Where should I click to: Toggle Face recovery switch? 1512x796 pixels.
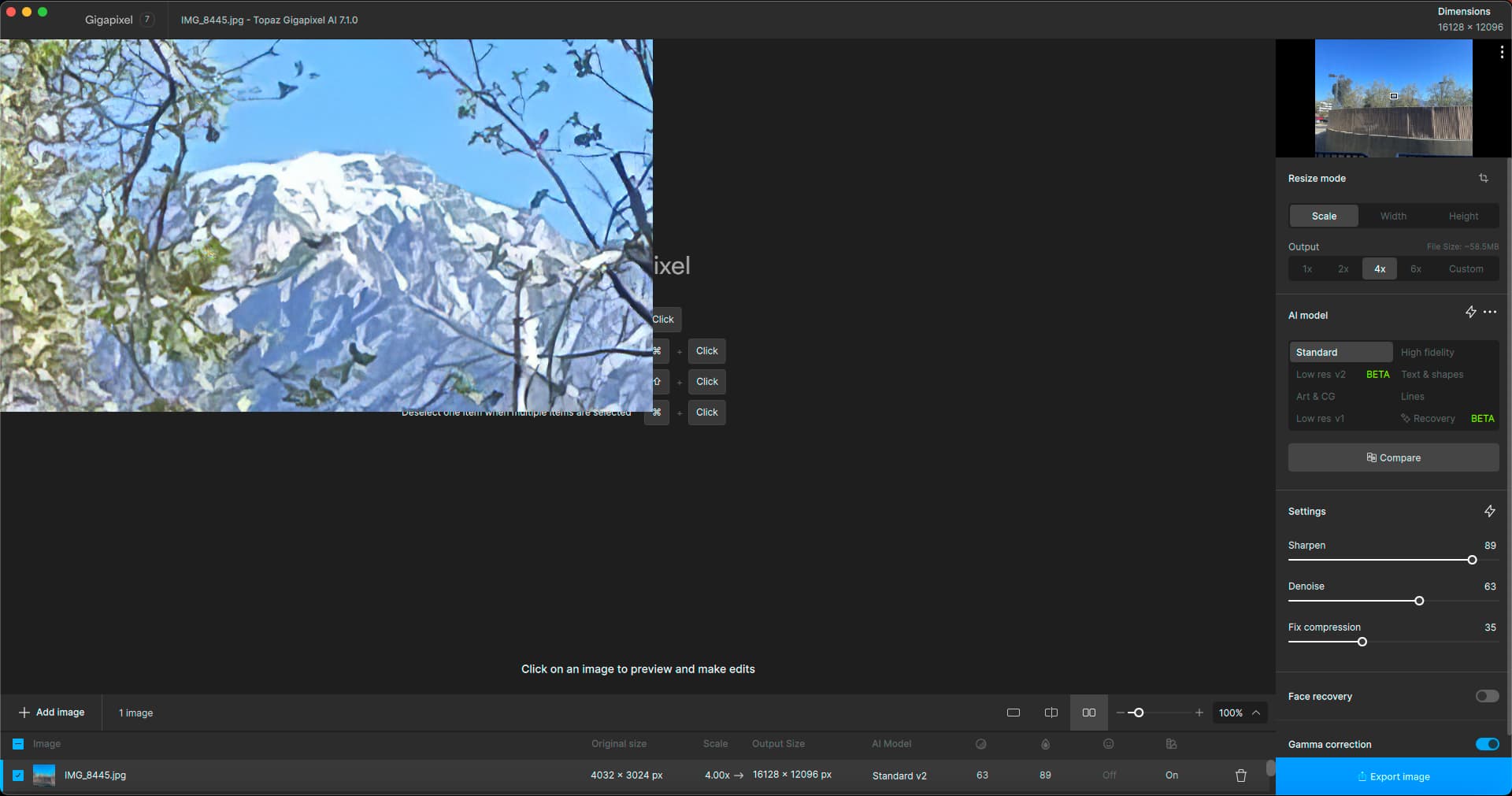click(1487, 696)
